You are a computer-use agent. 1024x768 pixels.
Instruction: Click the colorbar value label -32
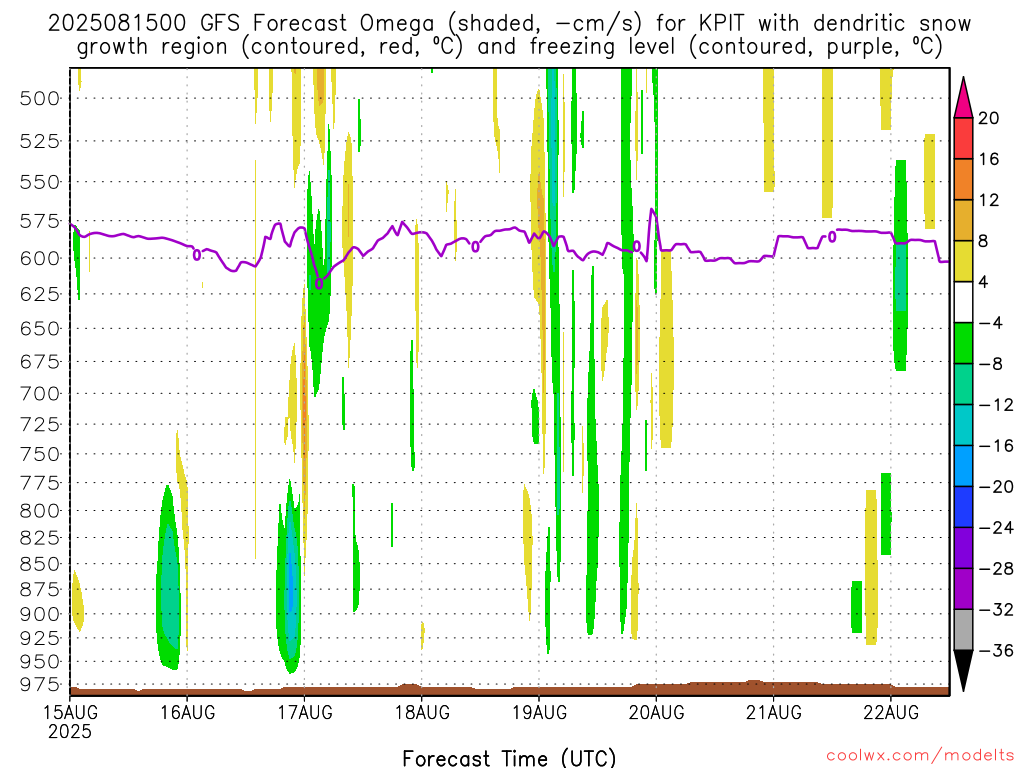coord(995,610)
